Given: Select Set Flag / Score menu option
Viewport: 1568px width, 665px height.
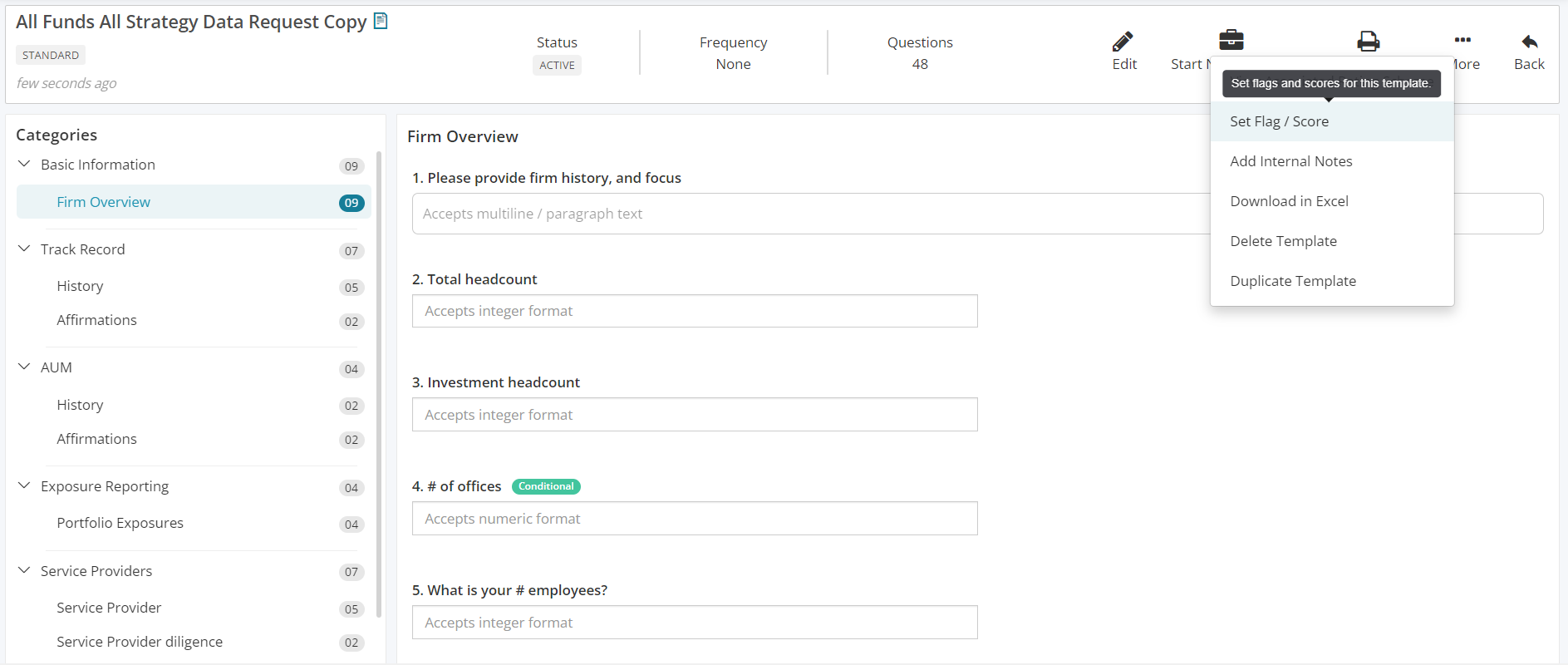Looking at the screenshot, I should (1279, 121).
